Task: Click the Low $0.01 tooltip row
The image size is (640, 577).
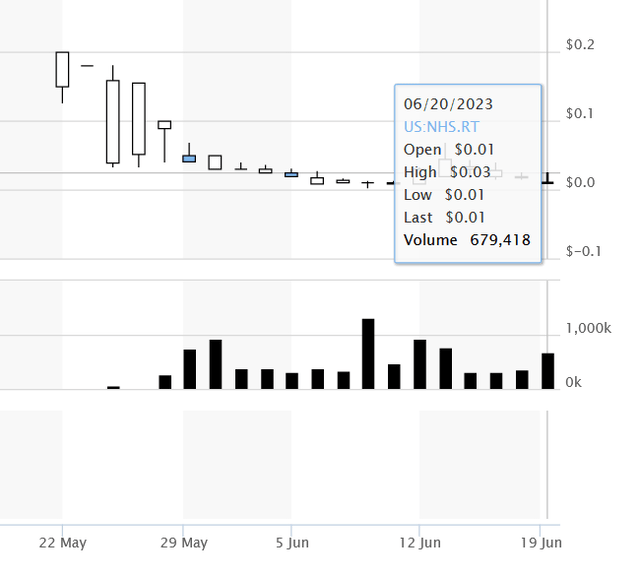Action: [x=444, y=195]
